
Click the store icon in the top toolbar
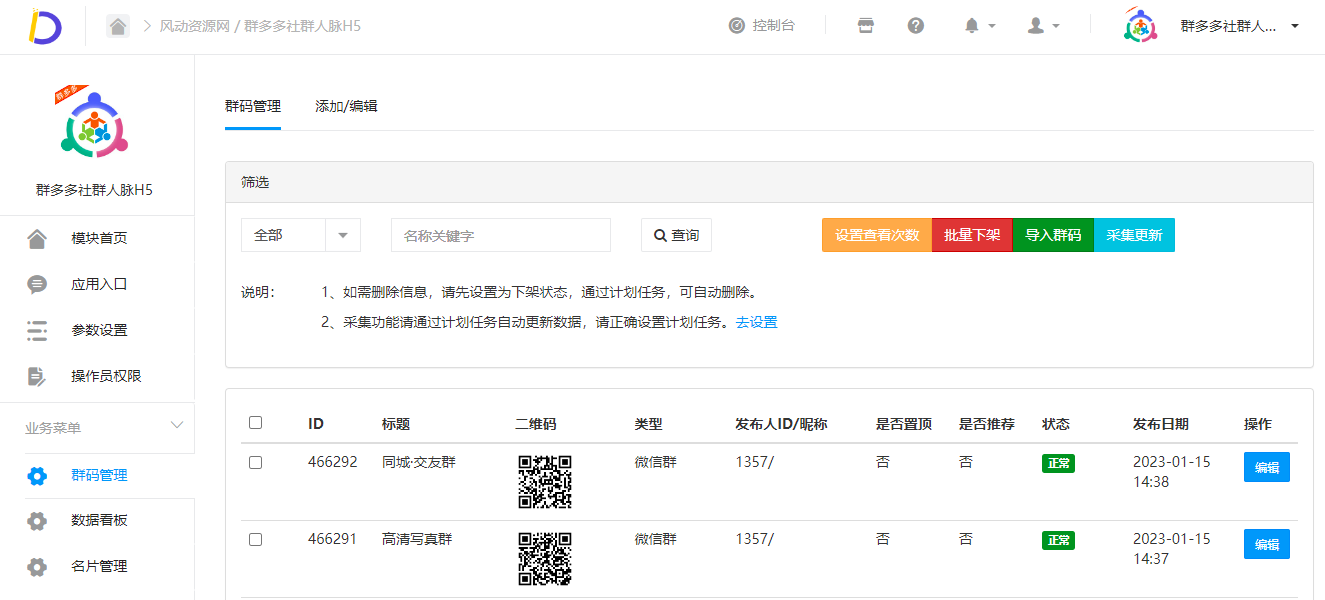(x=864, y=25)
